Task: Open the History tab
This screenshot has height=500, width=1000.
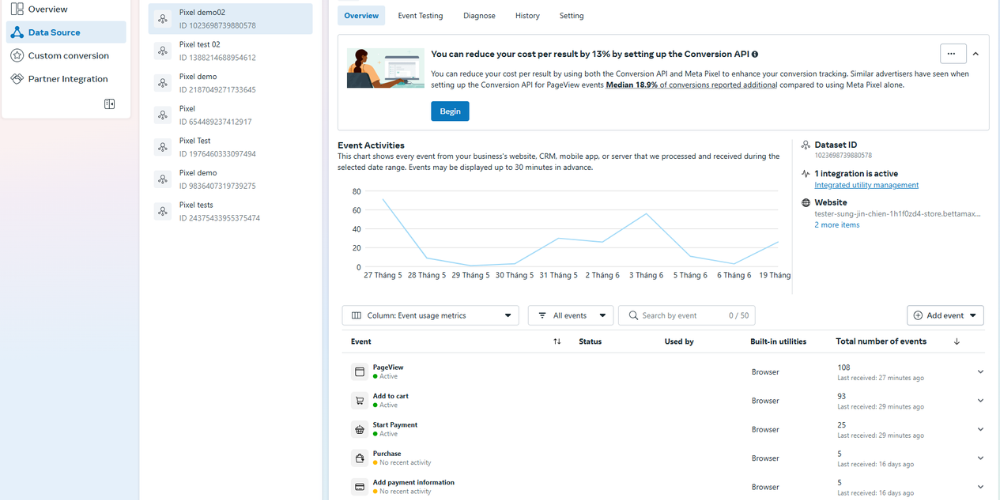Action: tap(527, 16)
